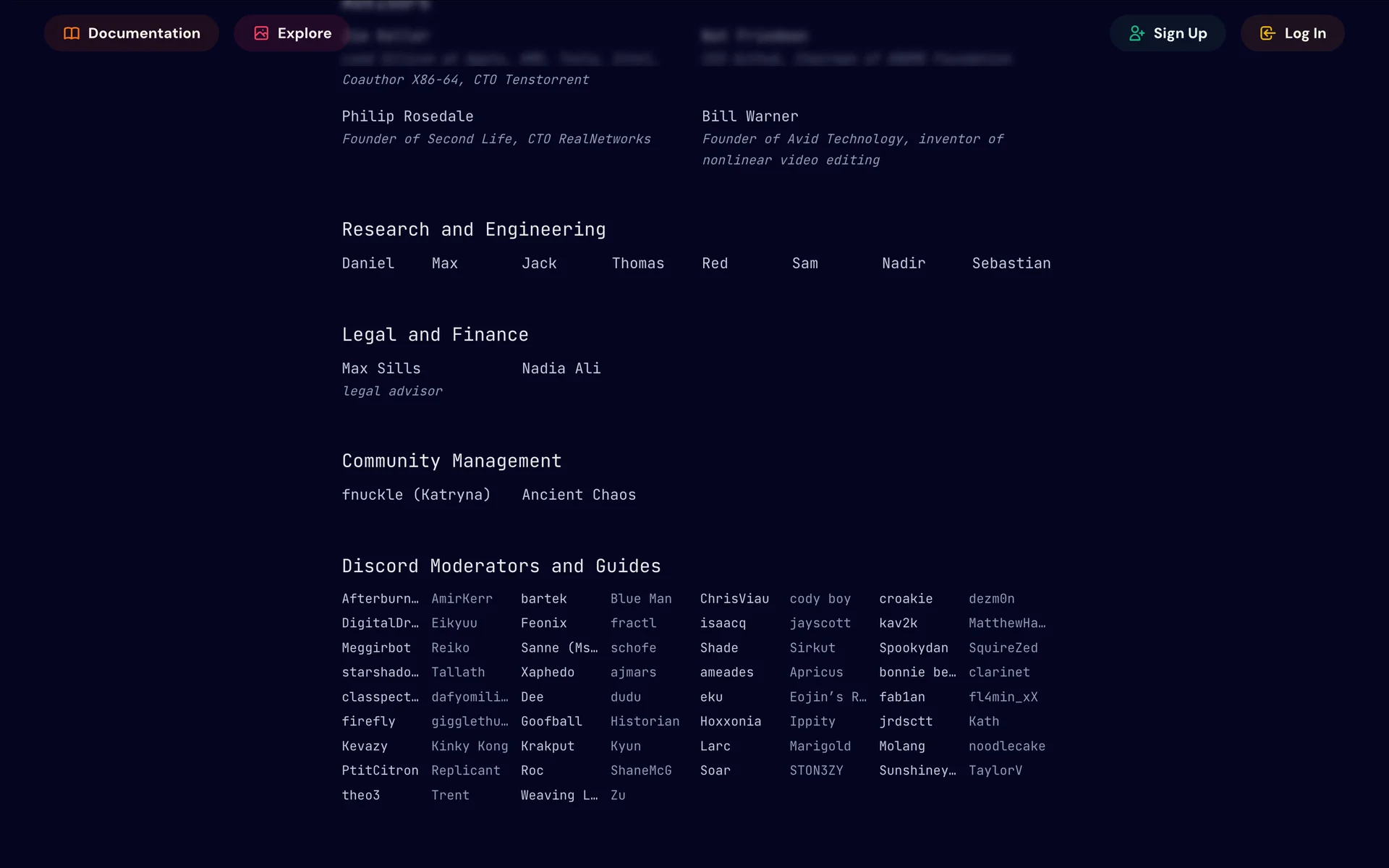Screen dimensions: 1389x868
Task: Select Bill Warner advisor name
Action: click(749, 116)
